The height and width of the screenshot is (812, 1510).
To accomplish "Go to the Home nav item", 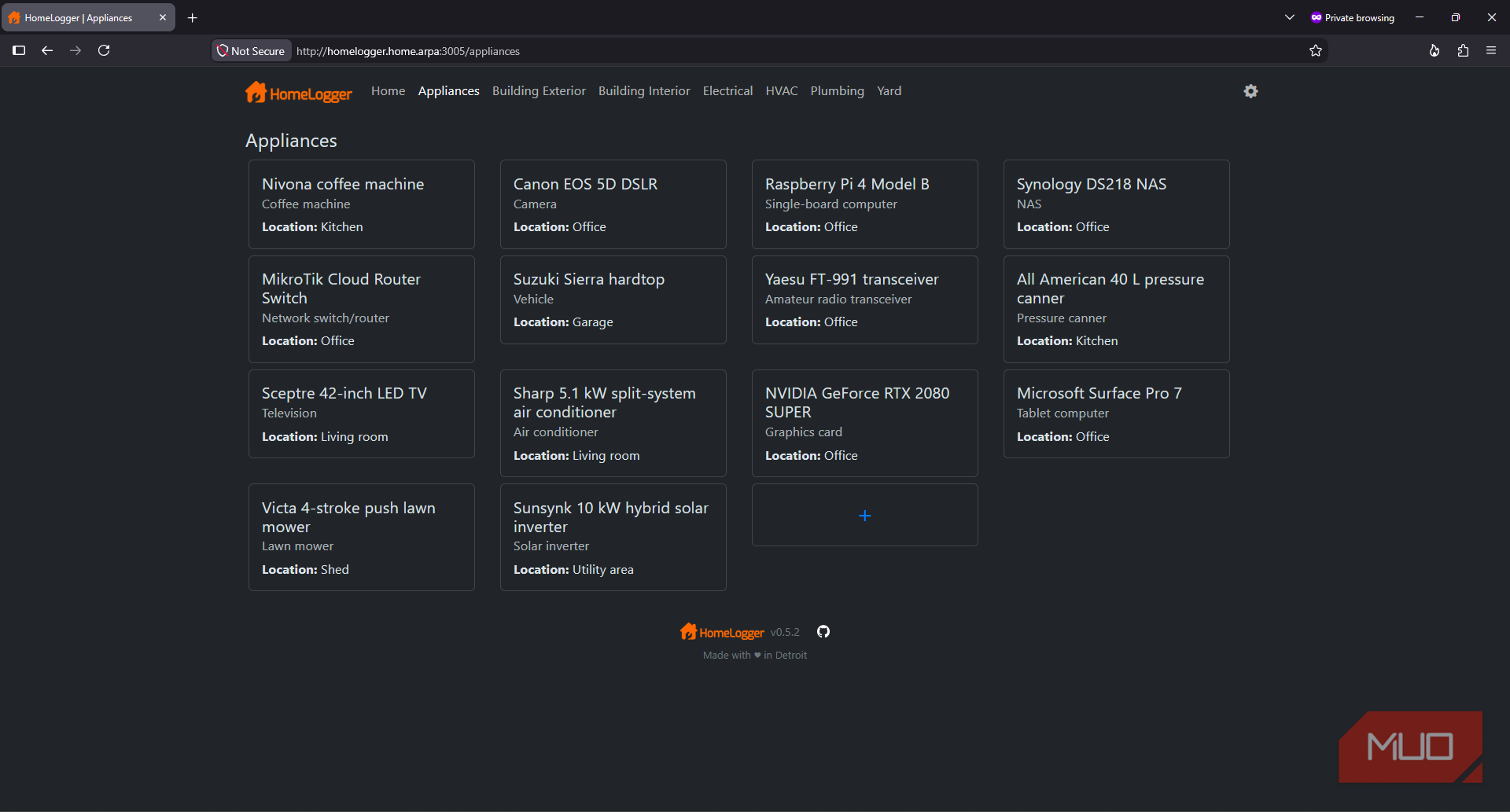I will click(389, 91).
